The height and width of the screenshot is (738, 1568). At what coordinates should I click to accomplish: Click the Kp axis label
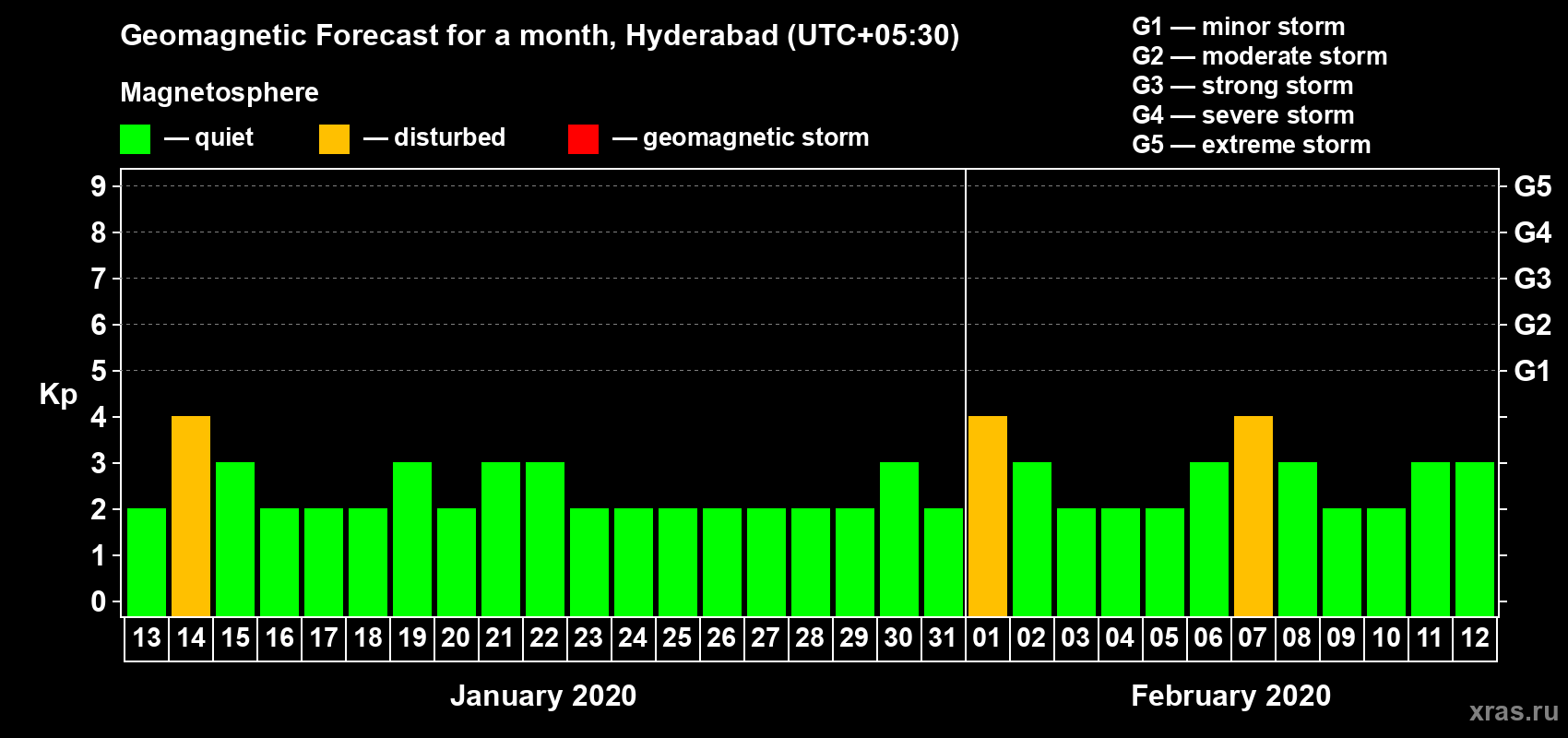pos(58,395)
